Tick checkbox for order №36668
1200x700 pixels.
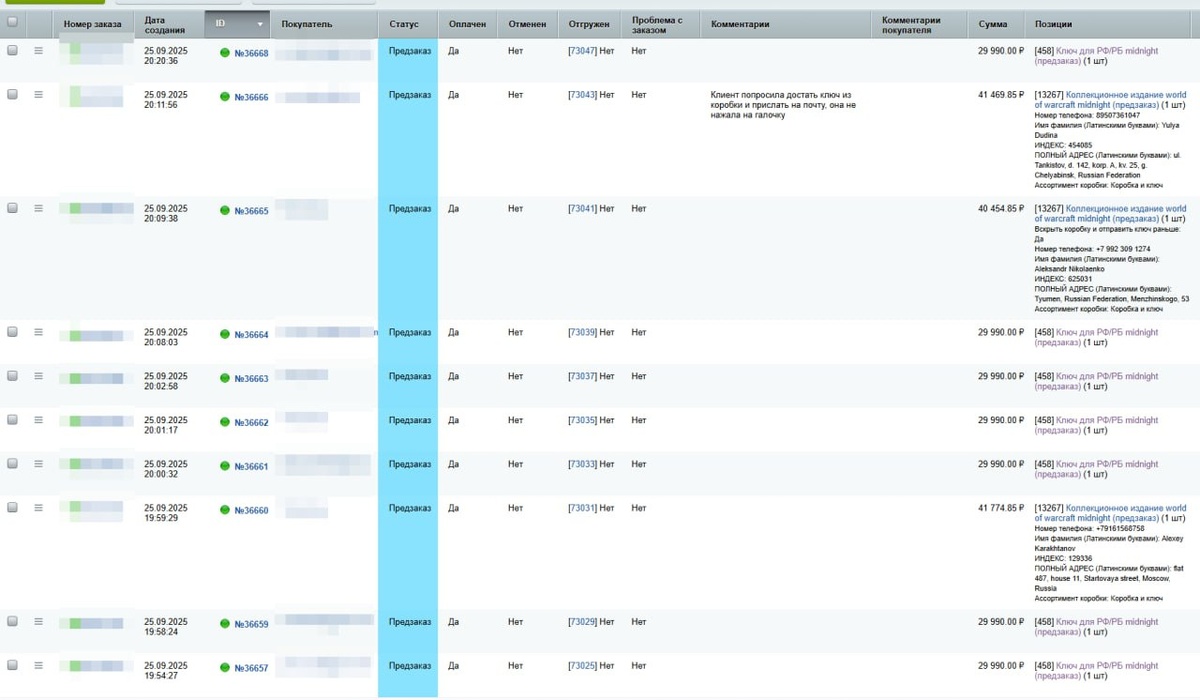12,50
